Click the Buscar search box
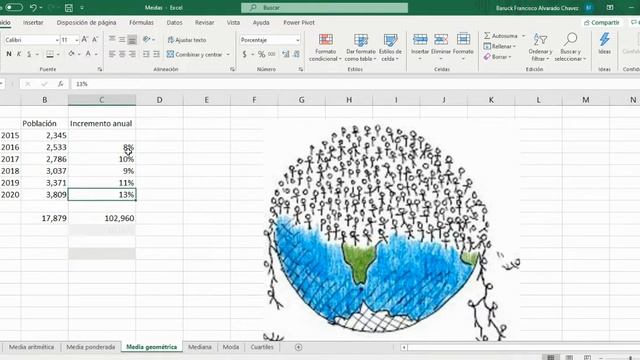 [x=324, y=8]
